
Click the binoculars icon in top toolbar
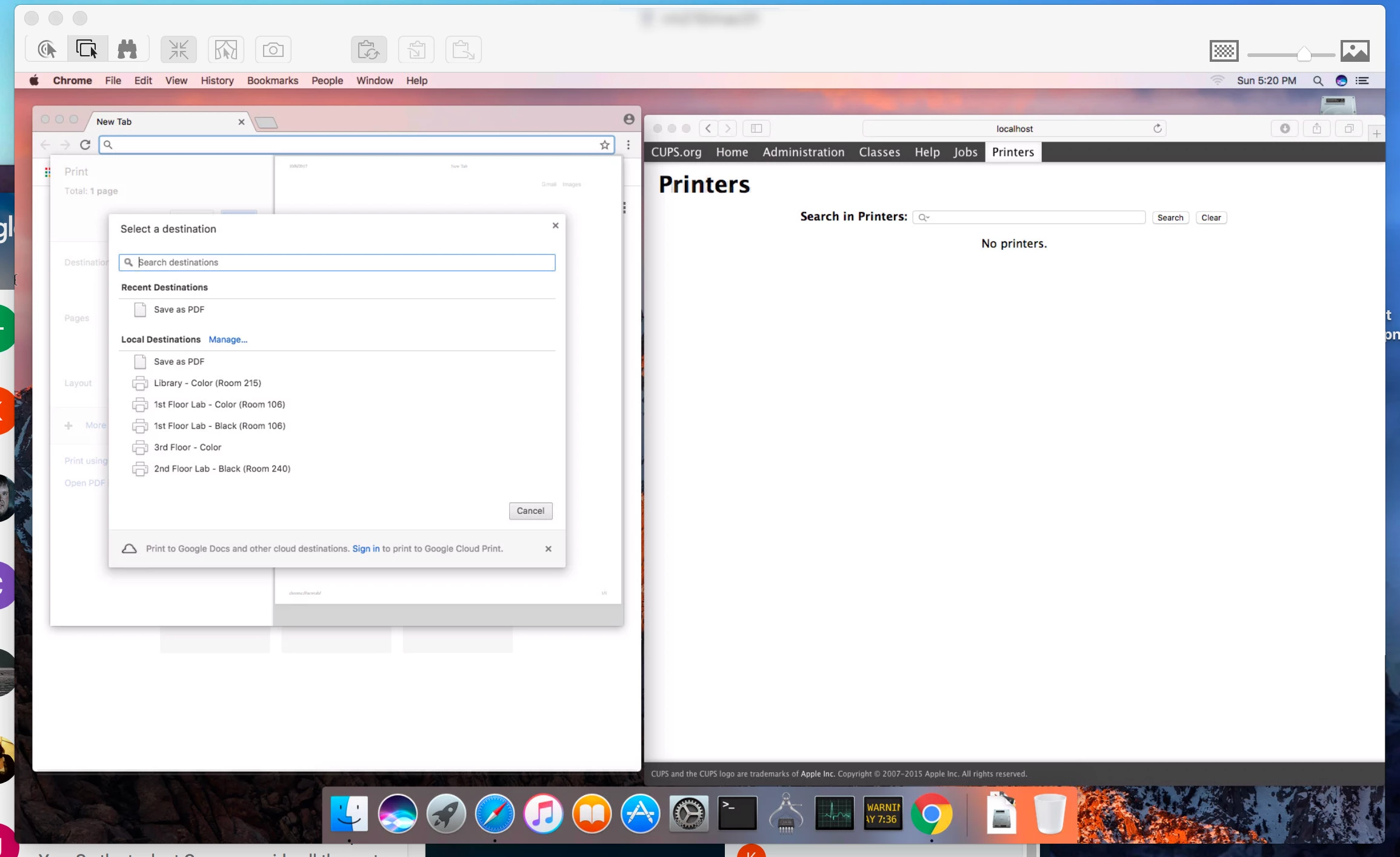(x=127, y=50)
